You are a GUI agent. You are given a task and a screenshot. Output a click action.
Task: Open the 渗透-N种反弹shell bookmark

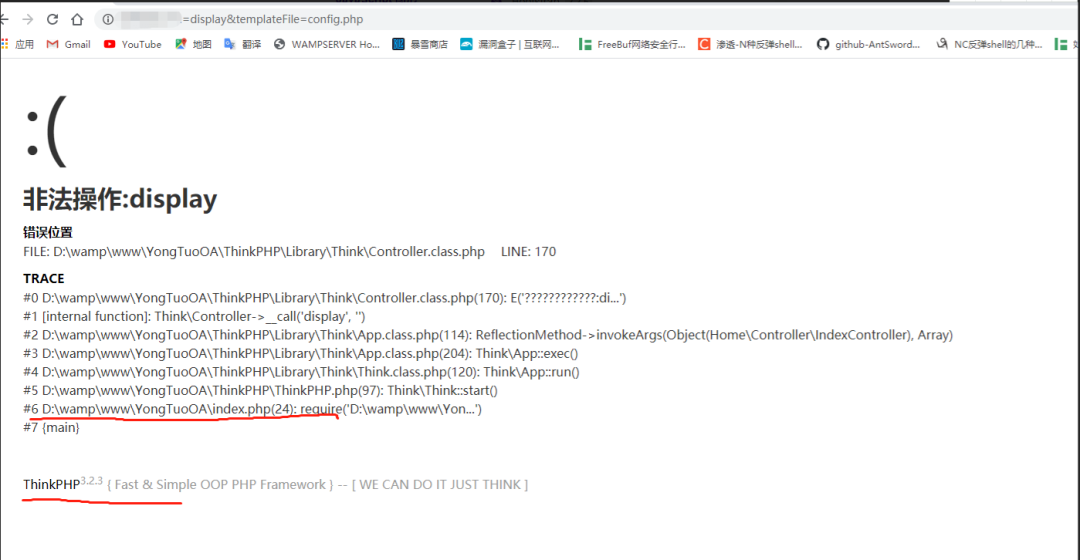pyautogui.click(x=750, y=44)
